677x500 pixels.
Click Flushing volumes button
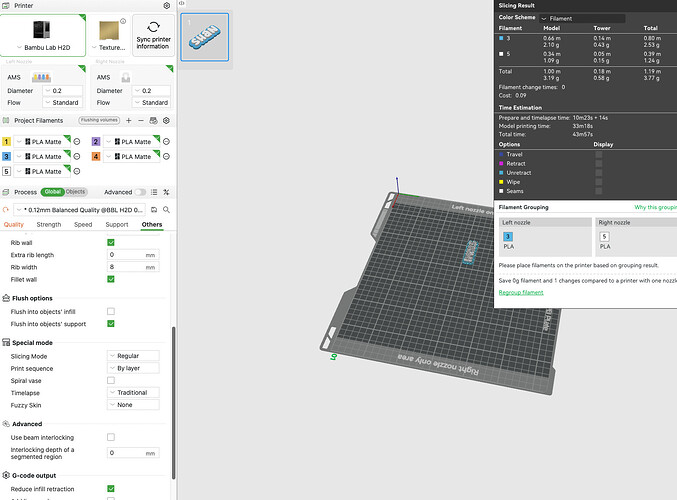(99, 120)
